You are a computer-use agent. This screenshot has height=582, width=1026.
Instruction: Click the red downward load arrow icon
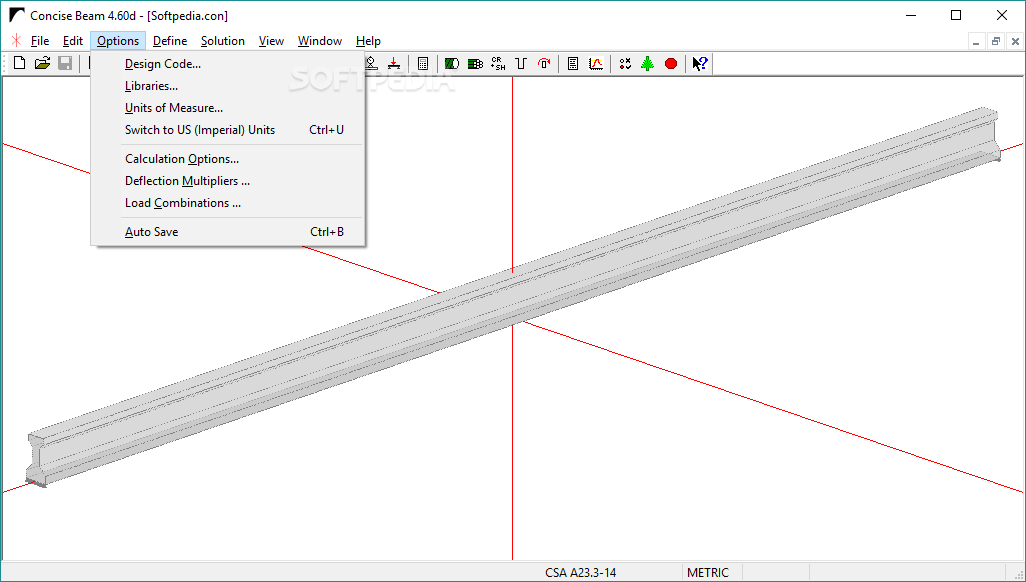pos(394,64)
